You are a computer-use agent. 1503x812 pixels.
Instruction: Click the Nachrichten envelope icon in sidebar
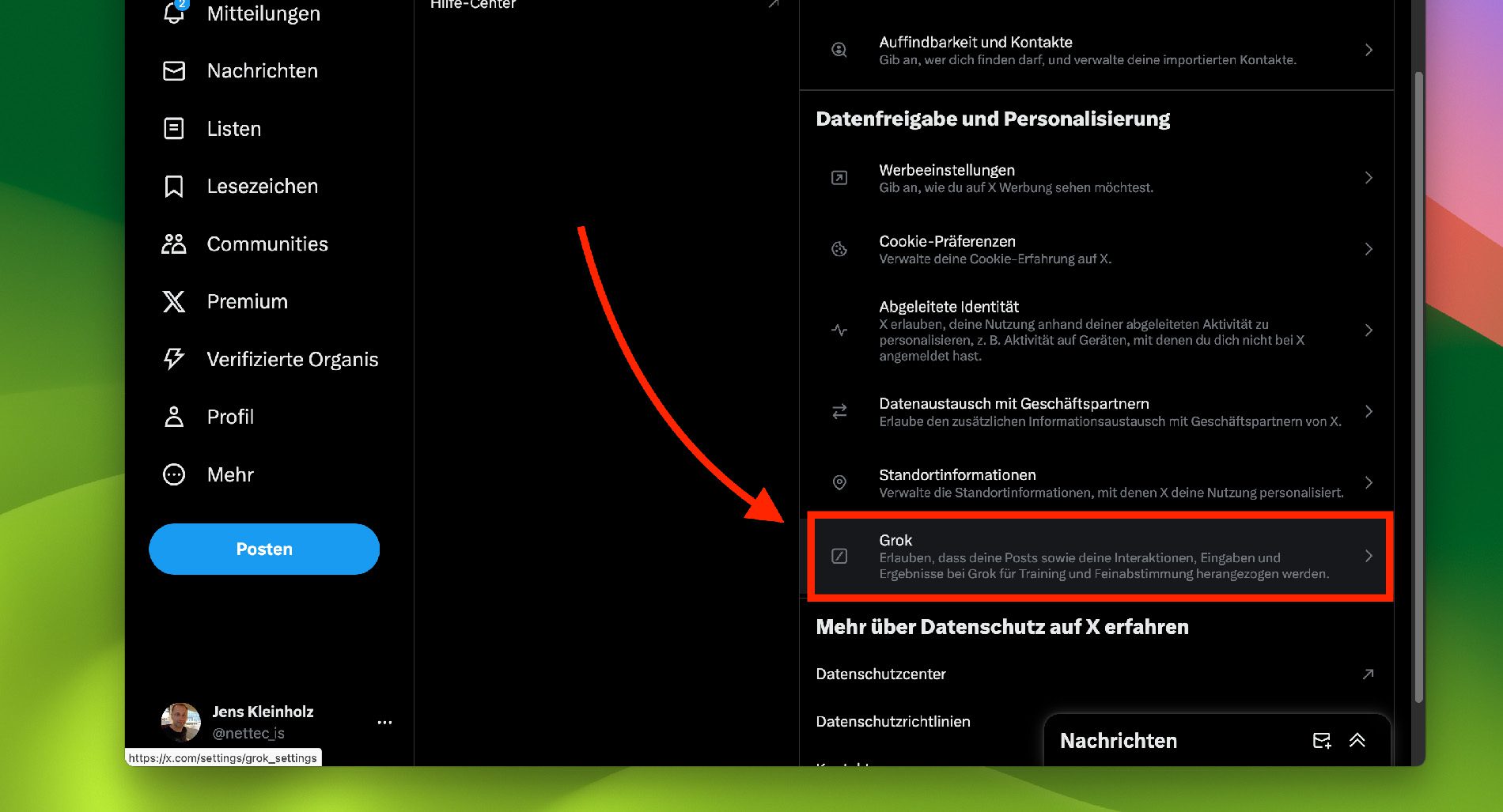pyautogui.click(x=174, y=71)
